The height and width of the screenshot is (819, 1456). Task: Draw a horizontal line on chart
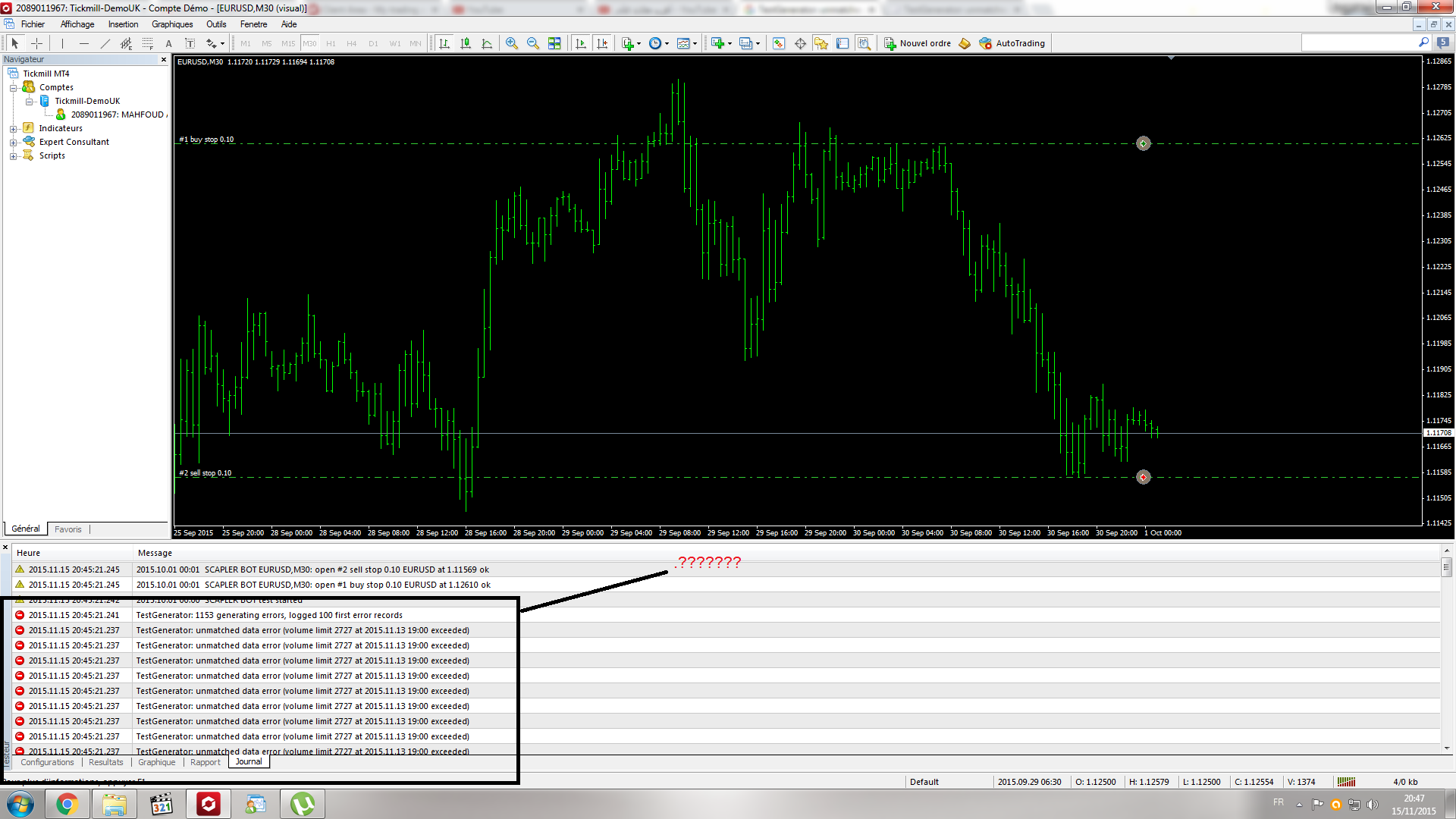pyautogui.click(x=84, y=43)
